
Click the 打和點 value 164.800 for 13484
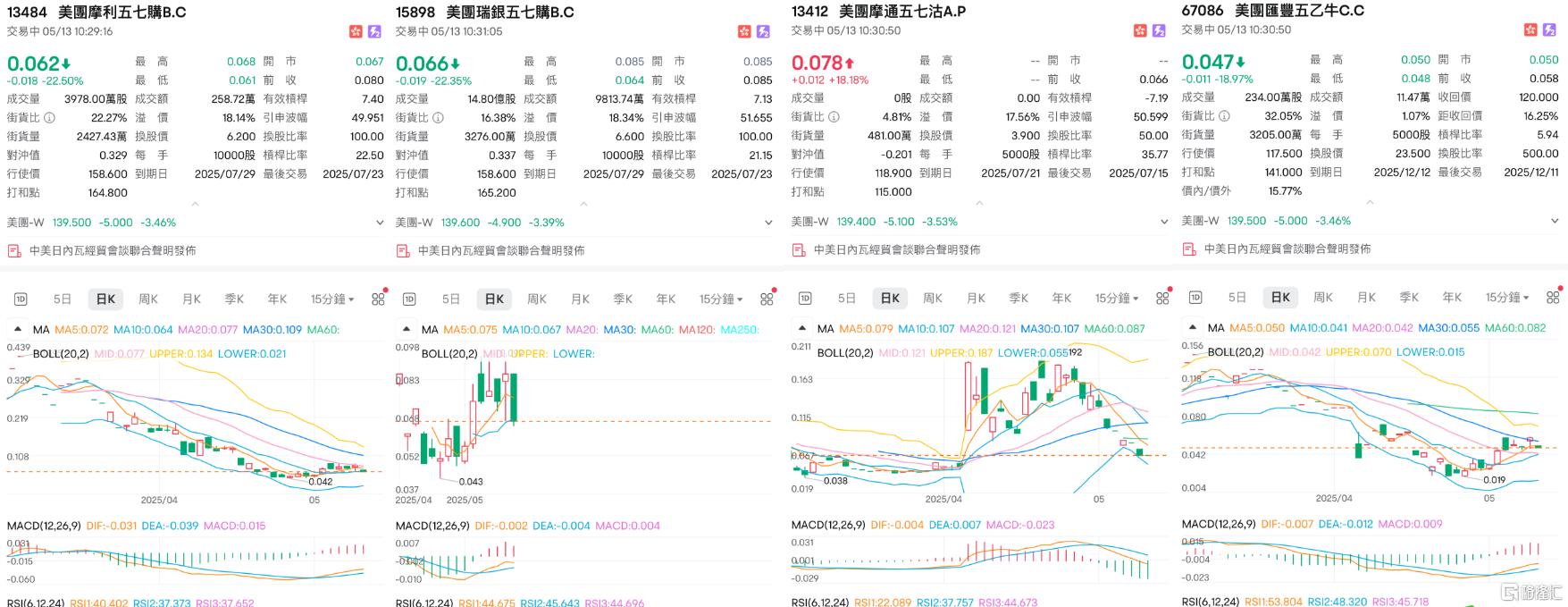(x=108, y=193)
